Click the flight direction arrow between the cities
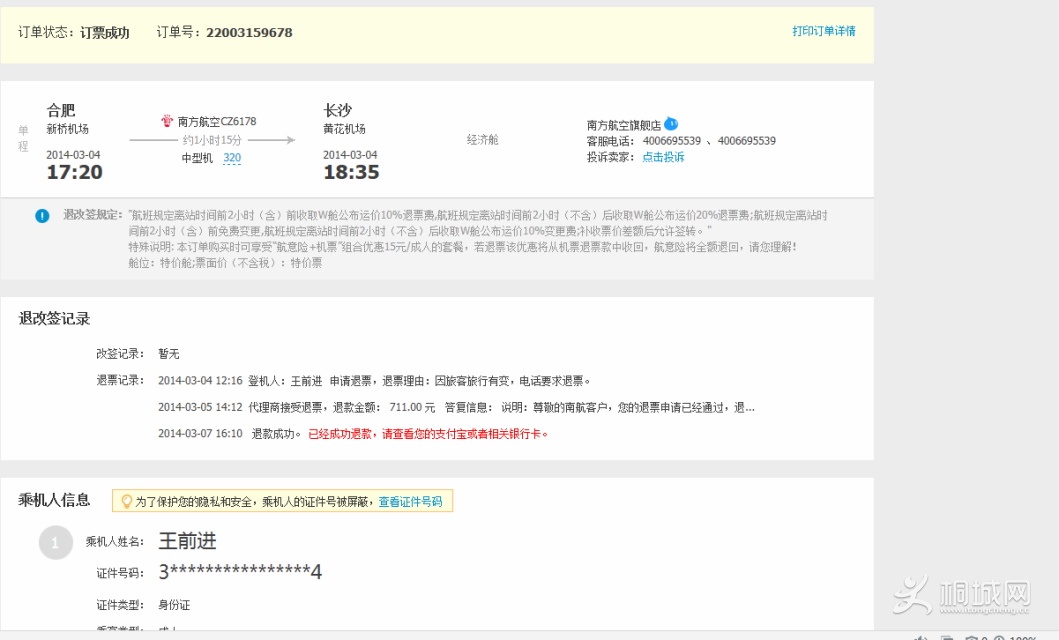This screenshot has width=1059, height=640. click(212, 140)
